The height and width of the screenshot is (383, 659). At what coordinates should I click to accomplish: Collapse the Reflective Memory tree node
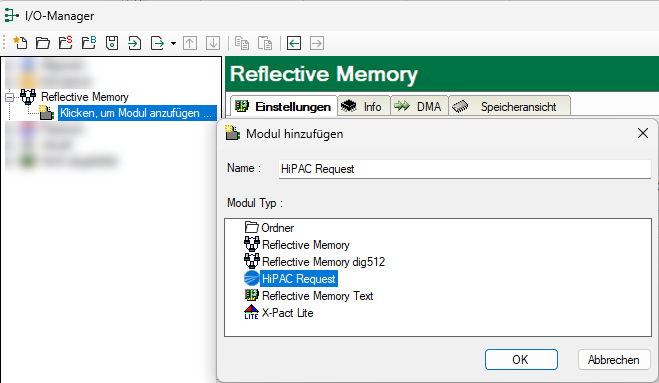point(9,97)
